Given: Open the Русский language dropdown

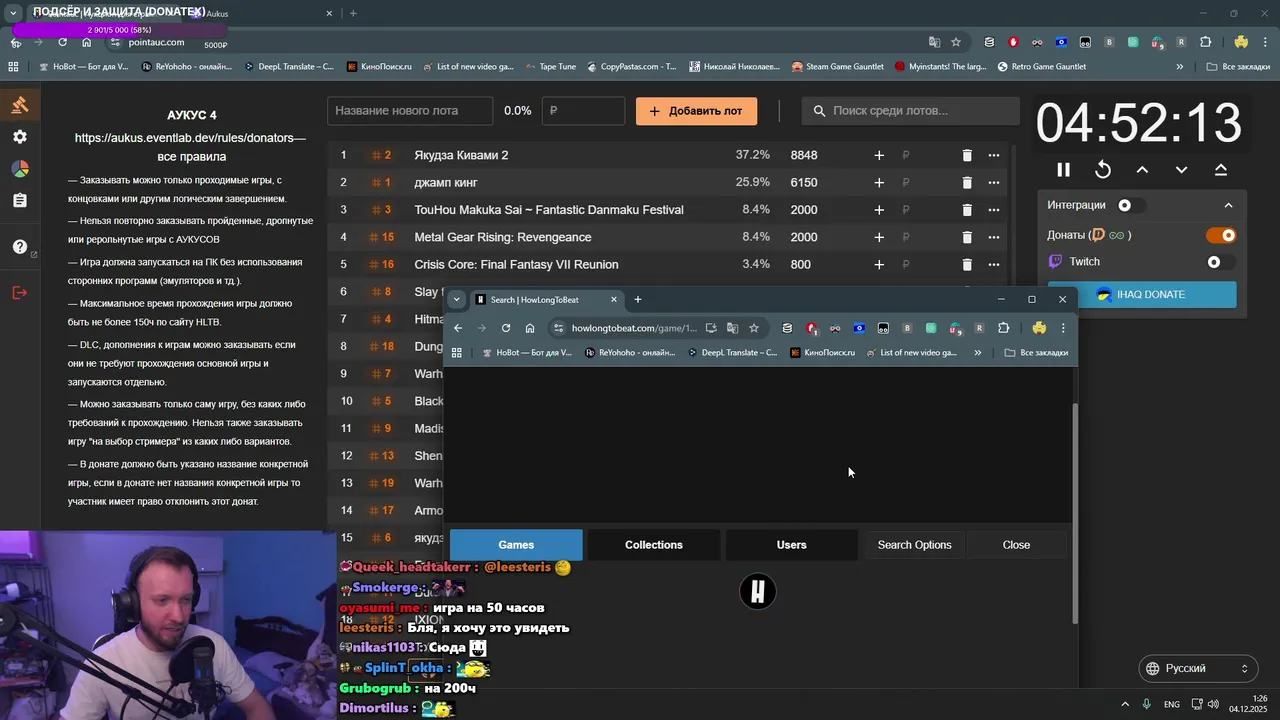Looking at the screenshot, I should pyautogui.click(x=1198, y=668).
